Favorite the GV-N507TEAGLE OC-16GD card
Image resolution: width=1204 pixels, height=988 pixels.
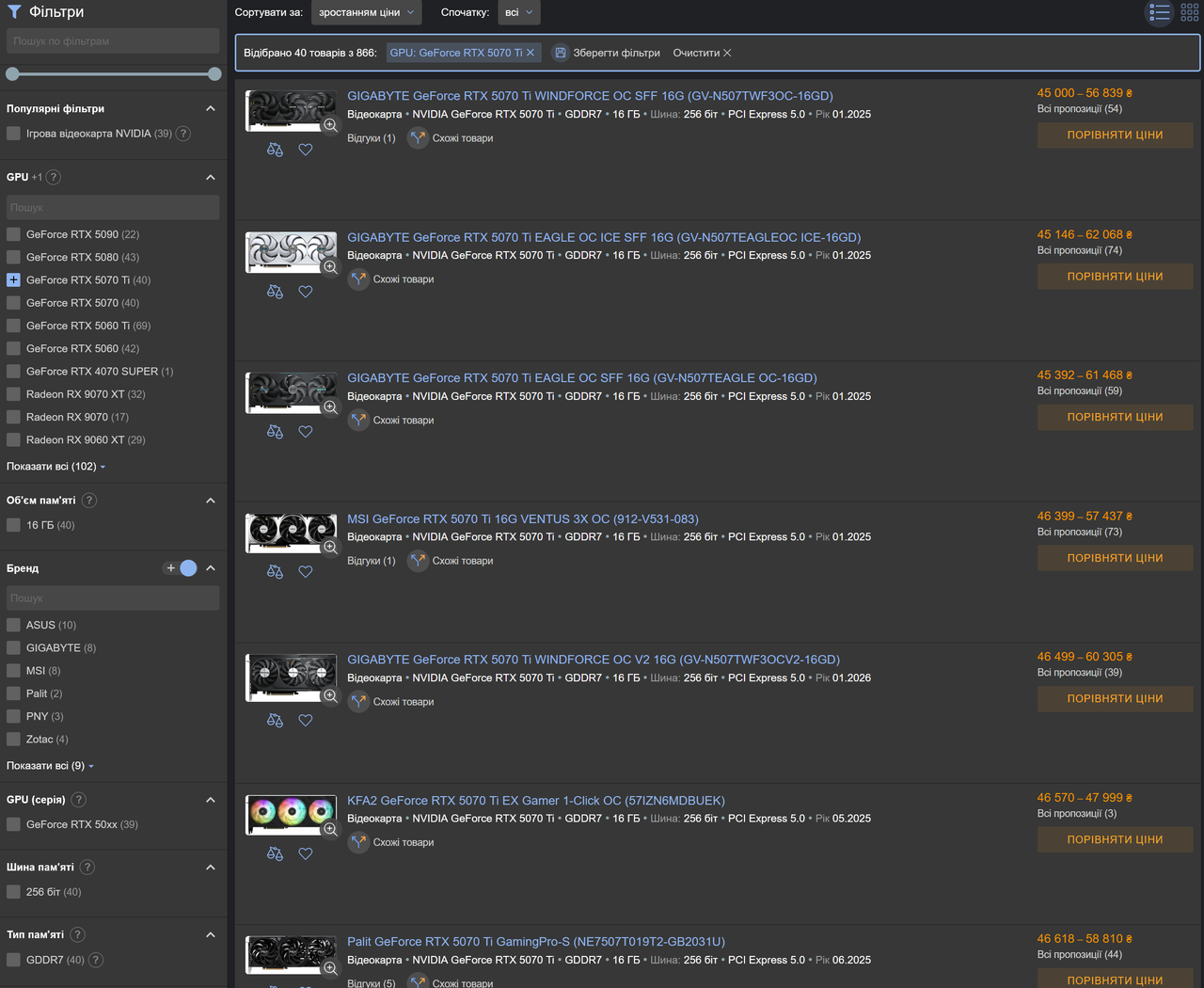tap(306, 432)
